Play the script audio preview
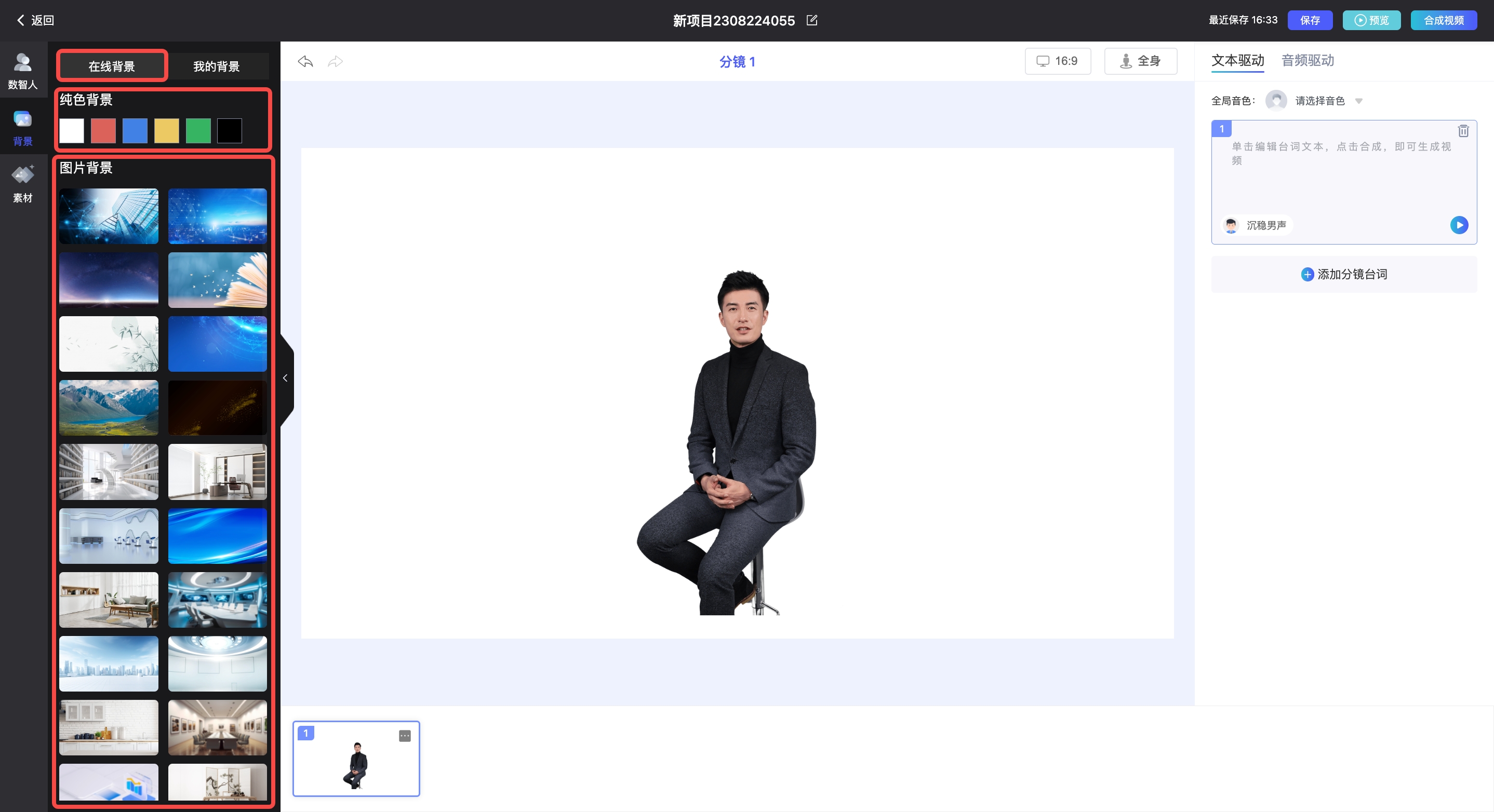1494x812 pixels. click(x=1459, y=225)
